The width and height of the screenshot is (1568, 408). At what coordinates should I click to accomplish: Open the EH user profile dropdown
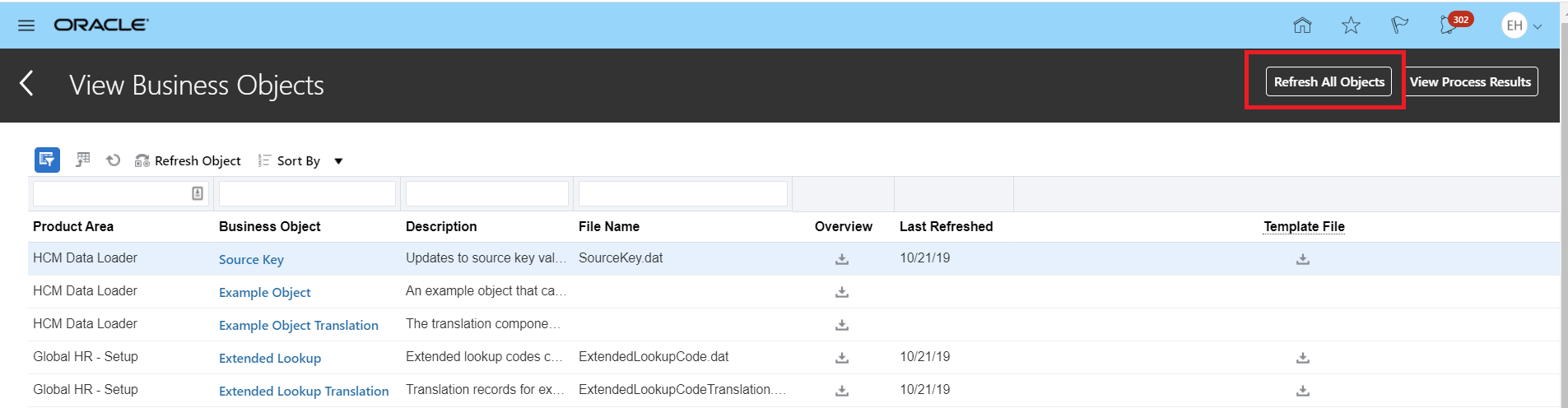[x=1522, y=25]
